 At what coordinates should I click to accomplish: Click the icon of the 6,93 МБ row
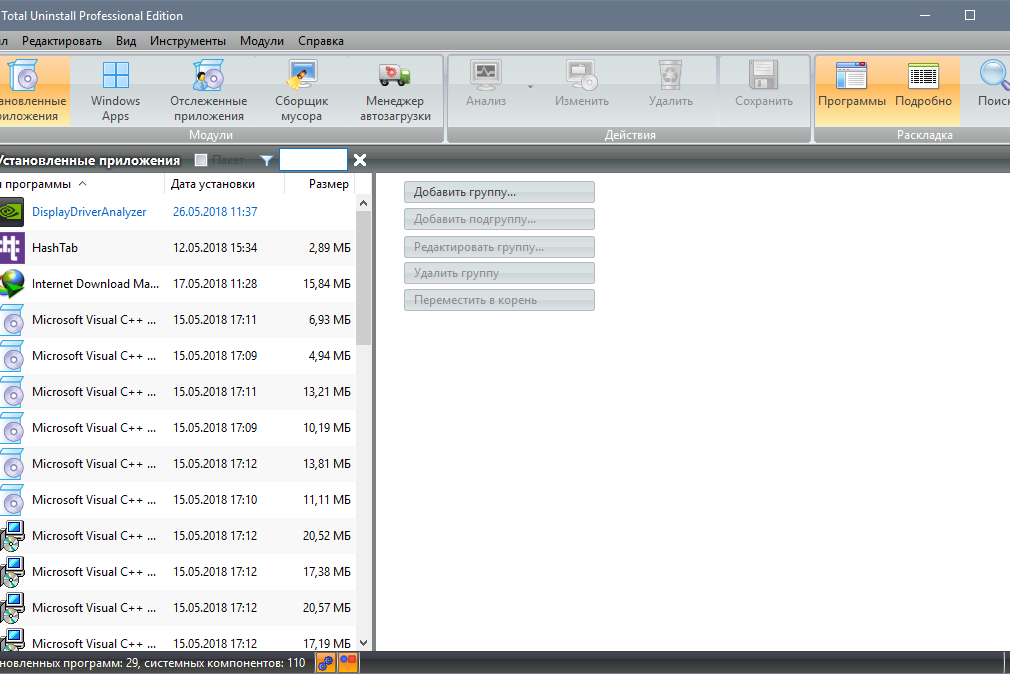tap(12, 320)
